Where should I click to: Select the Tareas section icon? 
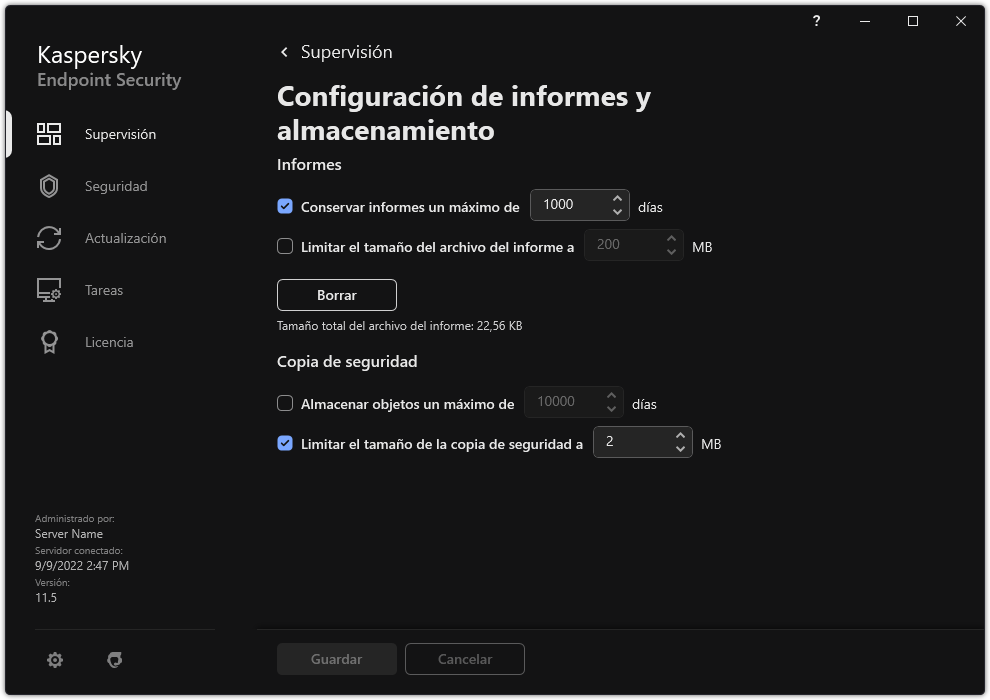[x=48, y=290]
